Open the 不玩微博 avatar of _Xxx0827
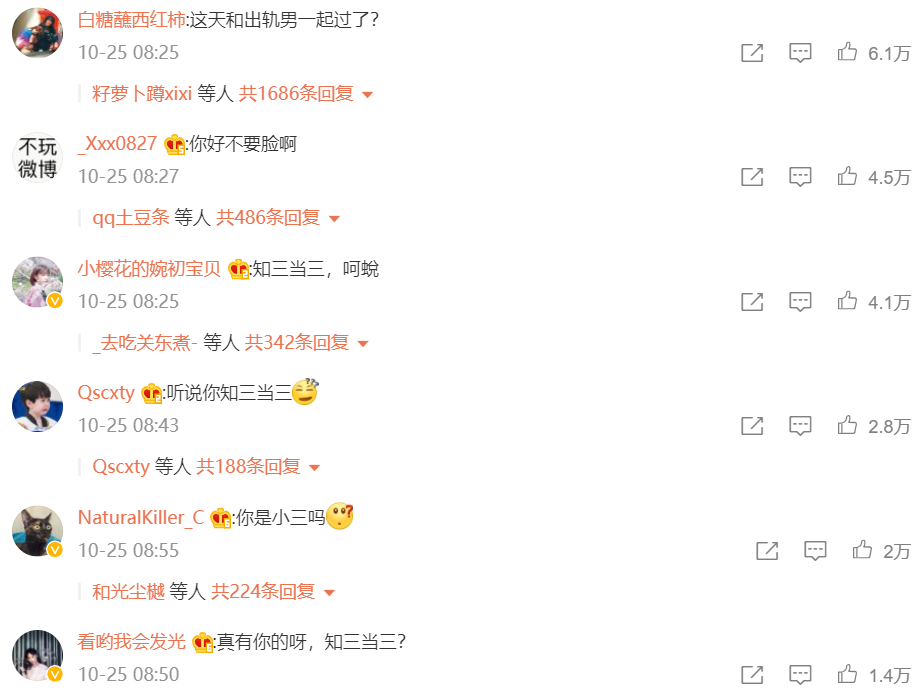The width and height of the screenshot is (923, 690). coord(38,157)
